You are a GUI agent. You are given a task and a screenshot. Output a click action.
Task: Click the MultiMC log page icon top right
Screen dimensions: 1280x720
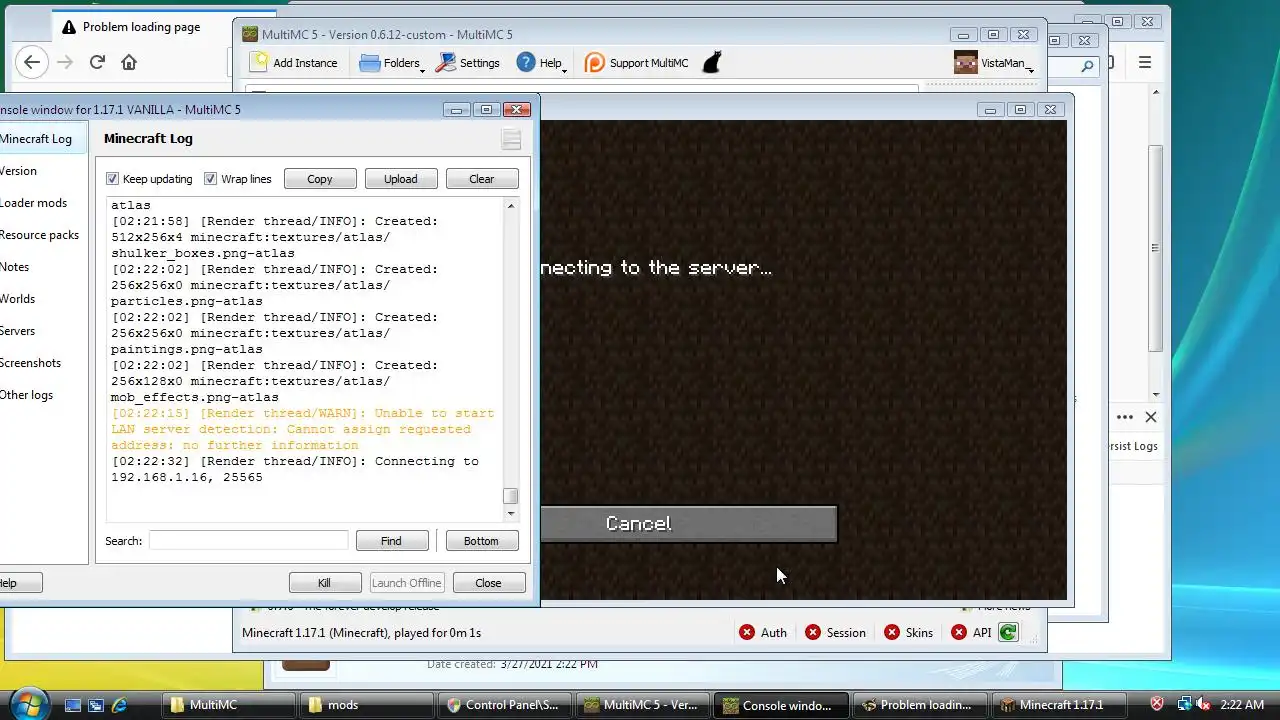point(511,140)
